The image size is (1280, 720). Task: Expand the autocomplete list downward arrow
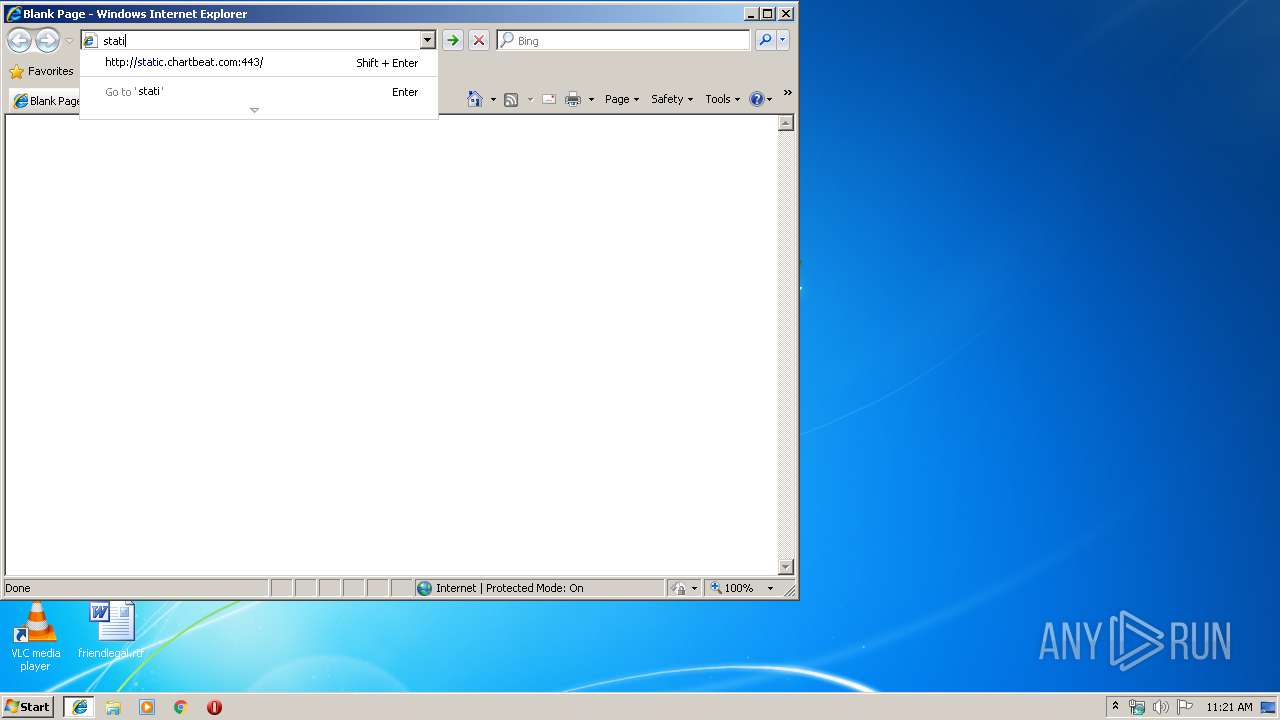coord(254,110)
